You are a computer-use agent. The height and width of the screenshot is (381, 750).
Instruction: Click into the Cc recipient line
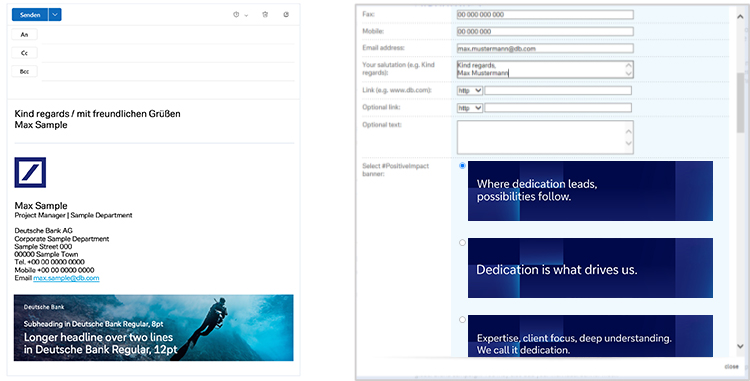(167, 54)
